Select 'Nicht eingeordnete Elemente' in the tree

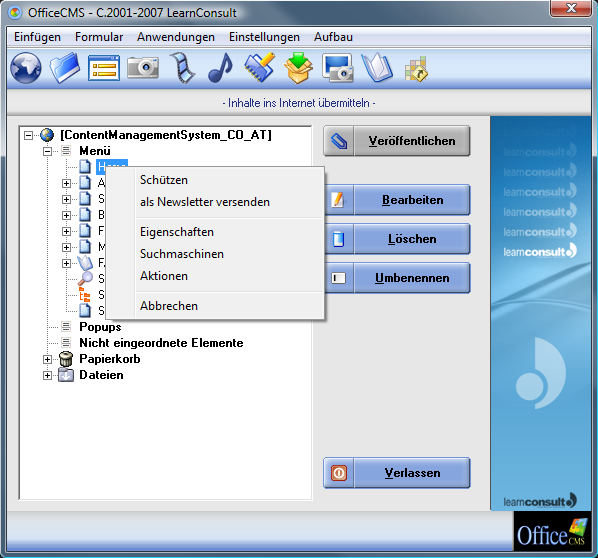point(161,343)
